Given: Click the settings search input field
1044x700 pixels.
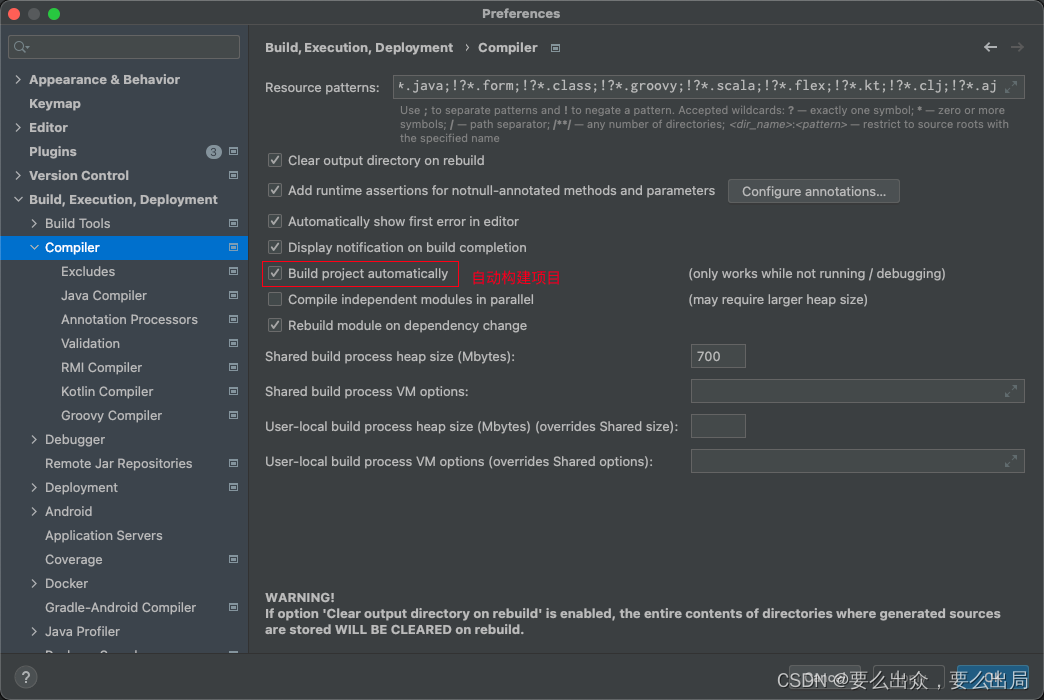Looking at the screenshot, I should [130, 47].
